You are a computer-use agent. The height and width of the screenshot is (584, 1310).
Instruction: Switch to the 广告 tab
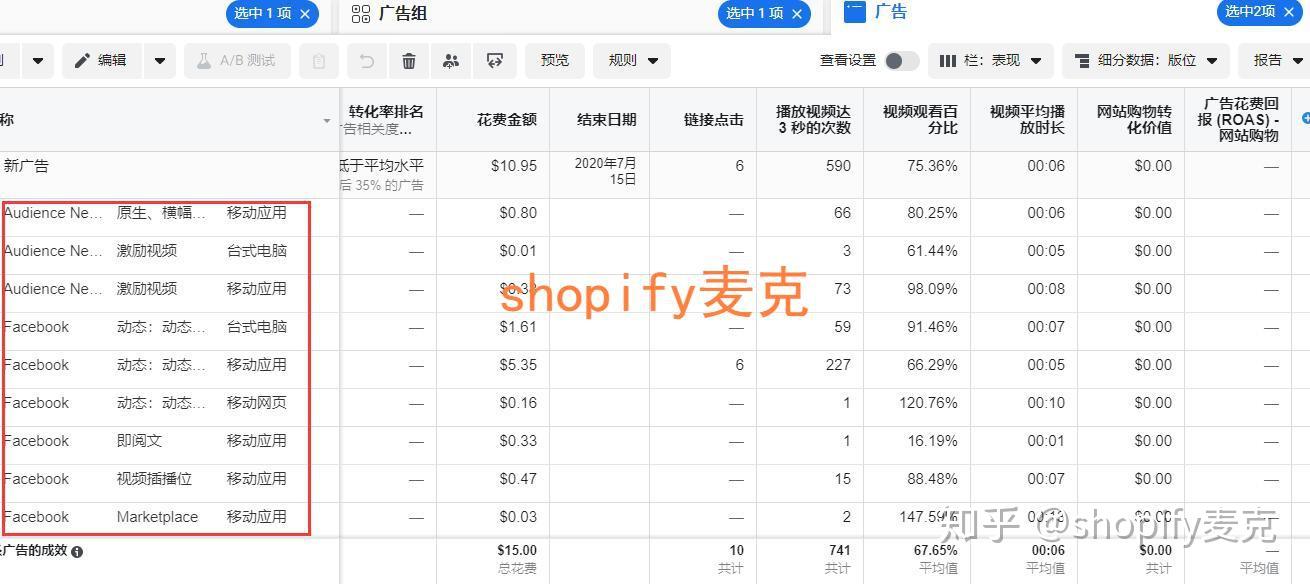[x=891, y=12]
